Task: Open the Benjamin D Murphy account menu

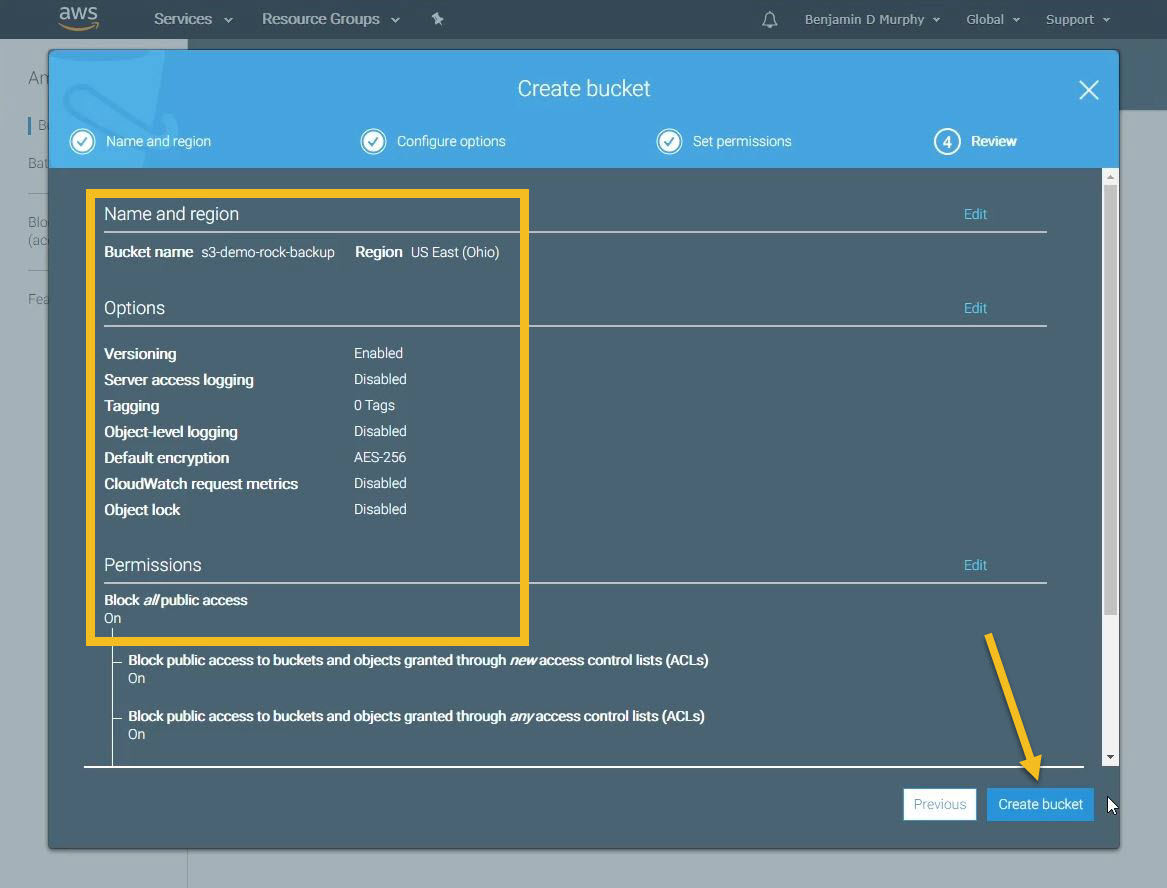Action: pyautogui.click(x=872, y=19)
